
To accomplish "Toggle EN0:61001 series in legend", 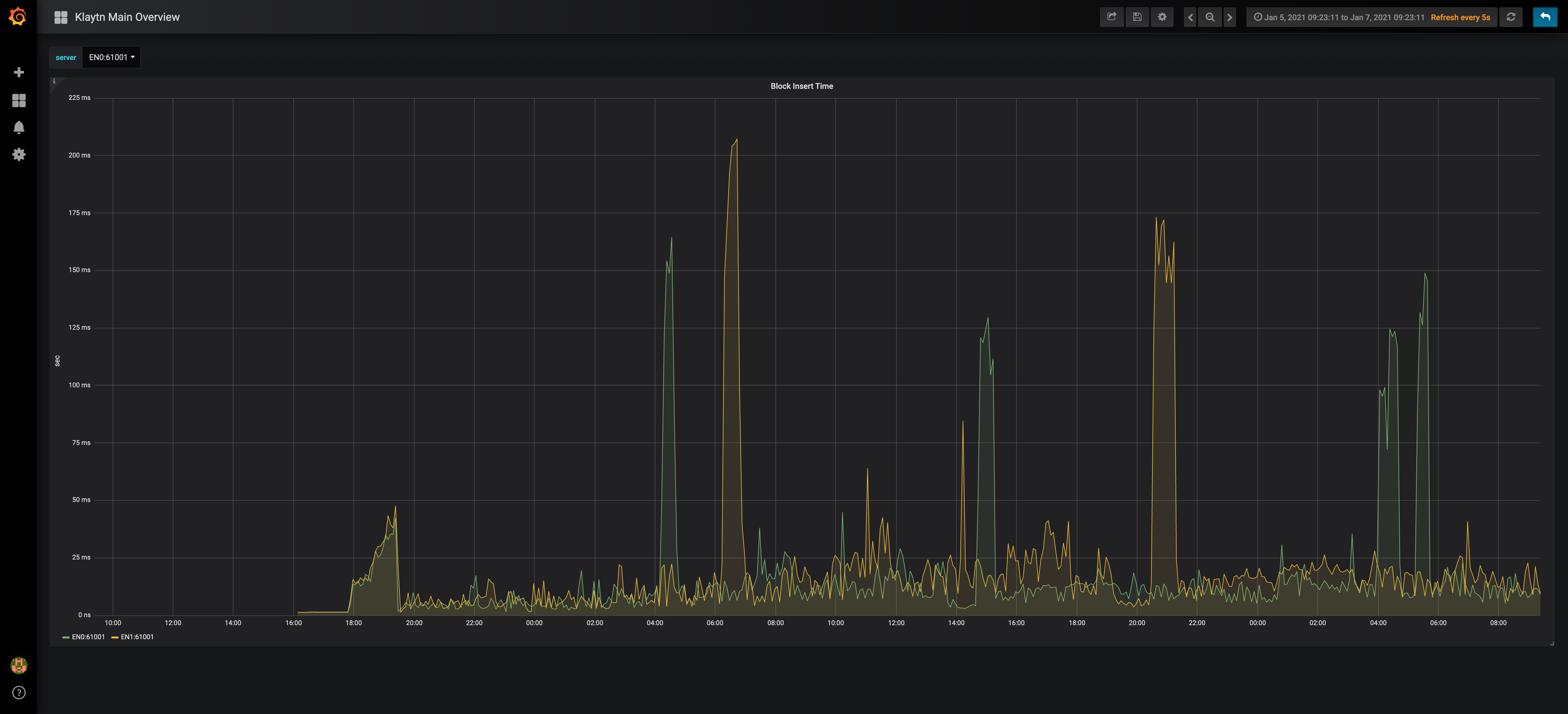I will tap(88, 637).
